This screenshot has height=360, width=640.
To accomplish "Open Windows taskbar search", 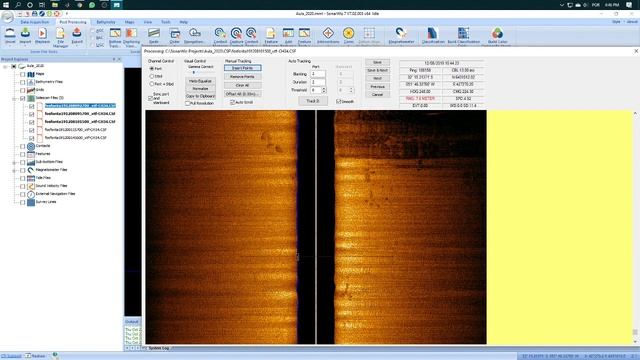I will point(18,5).
